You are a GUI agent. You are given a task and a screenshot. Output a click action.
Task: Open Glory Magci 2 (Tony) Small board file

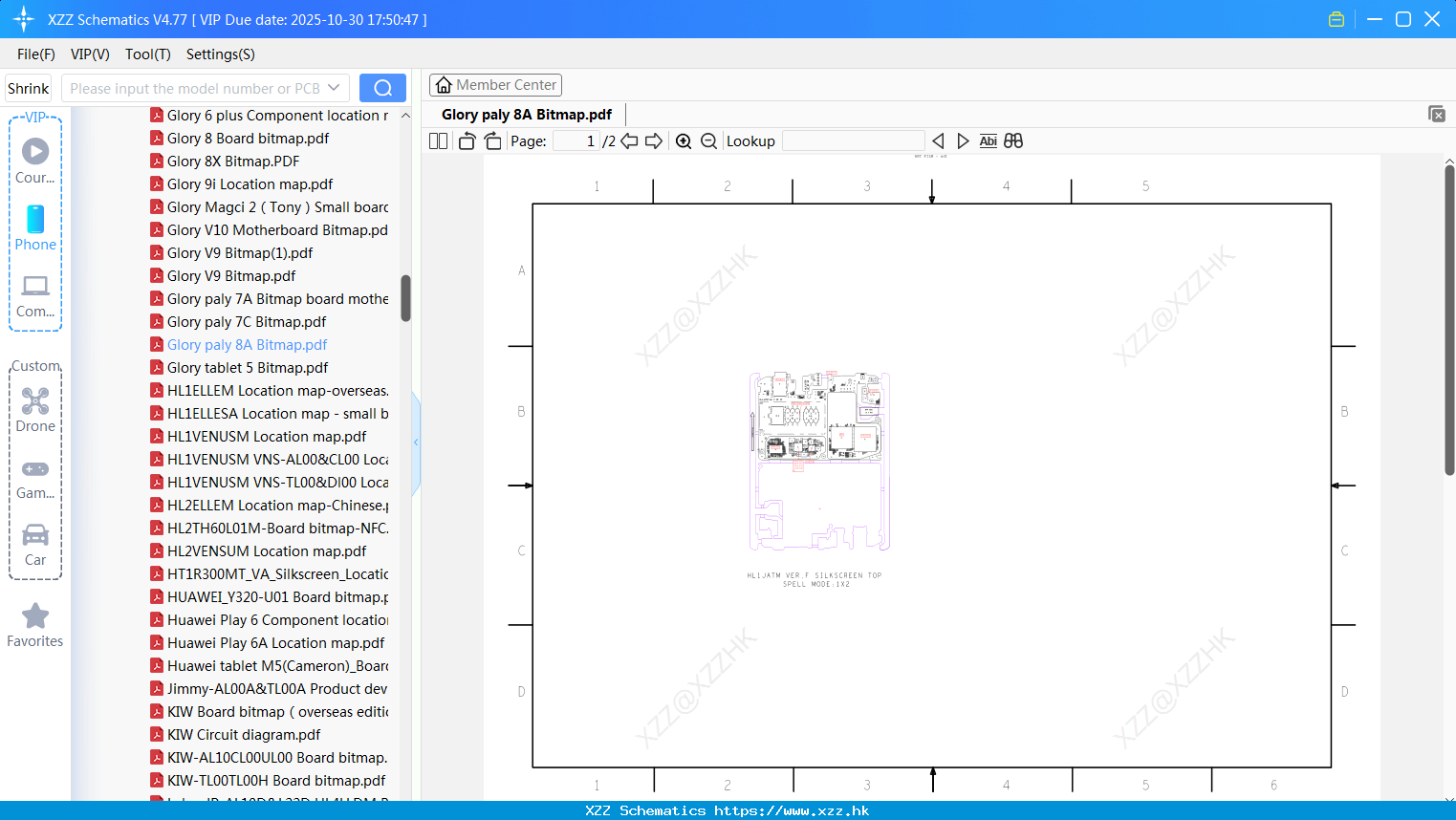[x=269, y=207]
